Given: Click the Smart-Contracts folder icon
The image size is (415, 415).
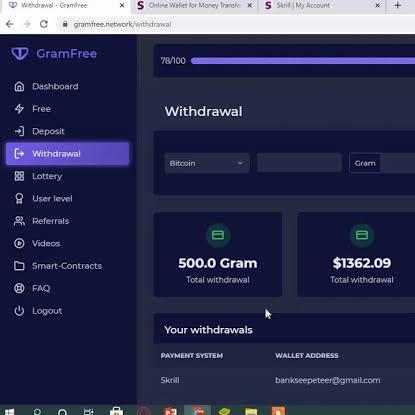Looking at the screenshot, I should click(19, 266).
